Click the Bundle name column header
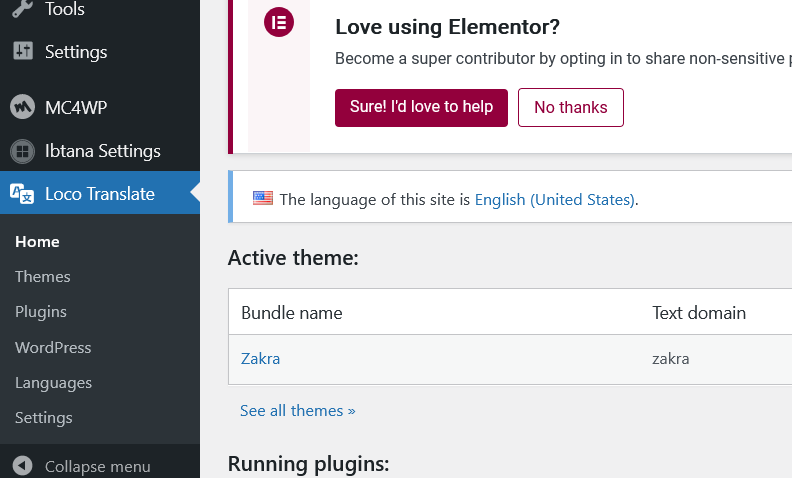 click(291, 313)
